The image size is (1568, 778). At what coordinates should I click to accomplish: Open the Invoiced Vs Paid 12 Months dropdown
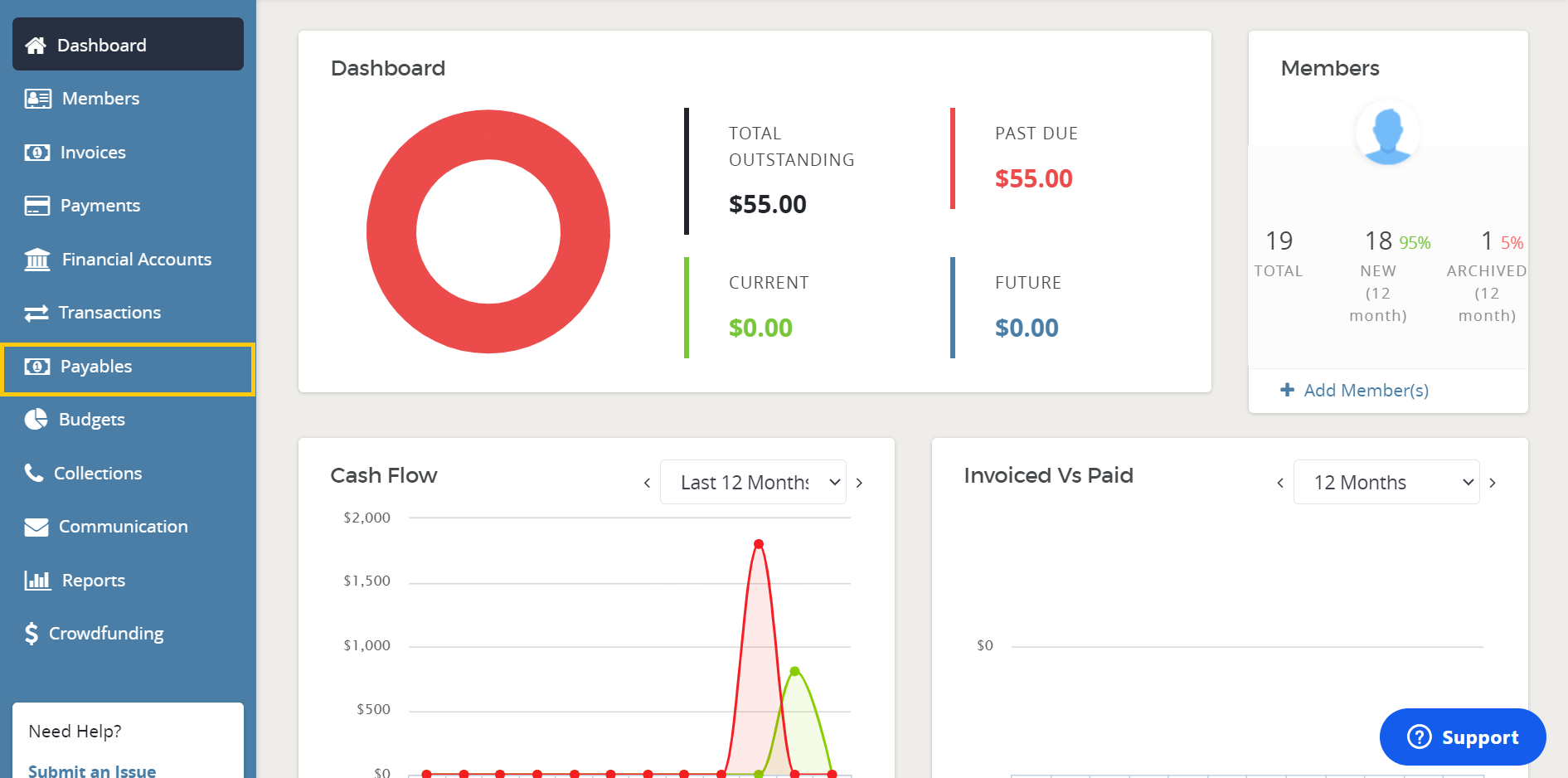(x=1386, y=482)
